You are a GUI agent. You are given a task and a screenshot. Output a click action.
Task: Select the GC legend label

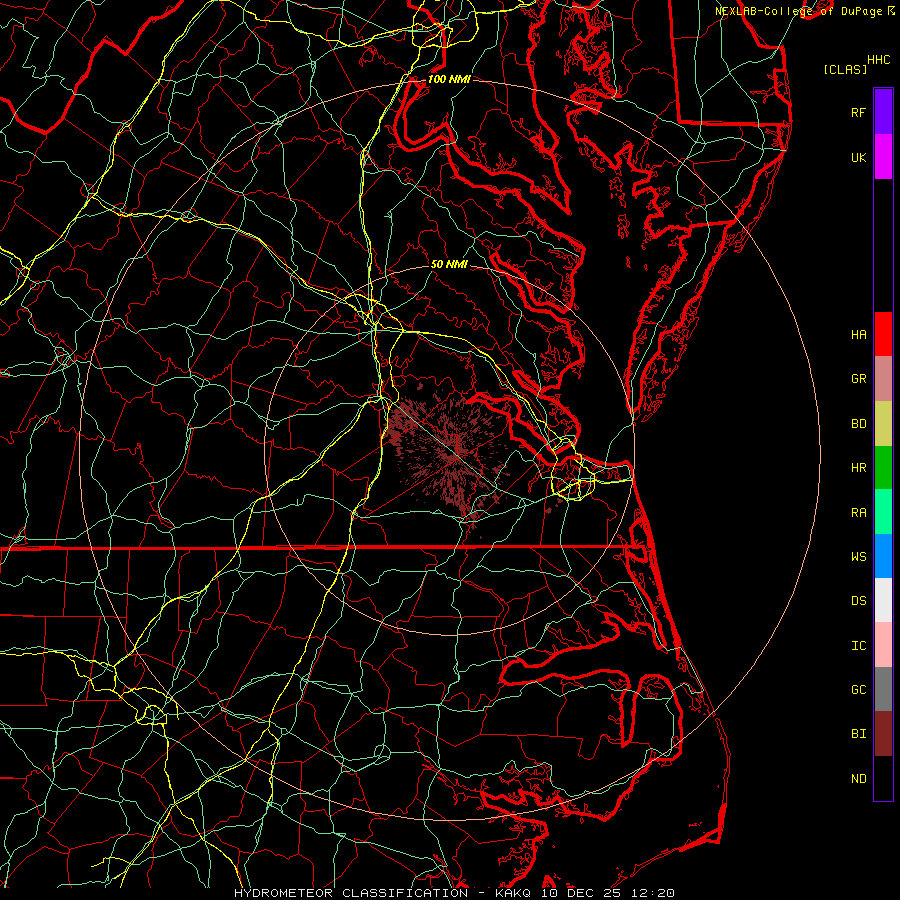click(x=858, y=690)
